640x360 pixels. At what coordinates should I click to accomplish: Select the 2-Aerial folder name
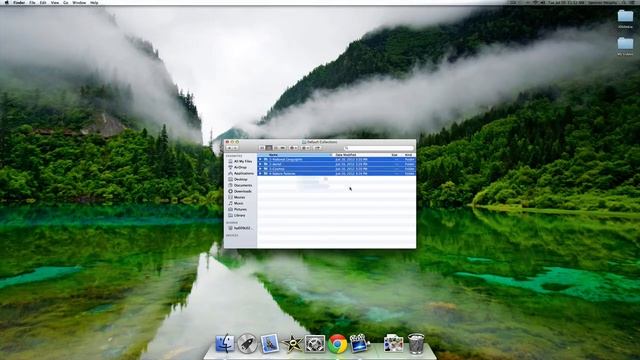click(275, 164)
